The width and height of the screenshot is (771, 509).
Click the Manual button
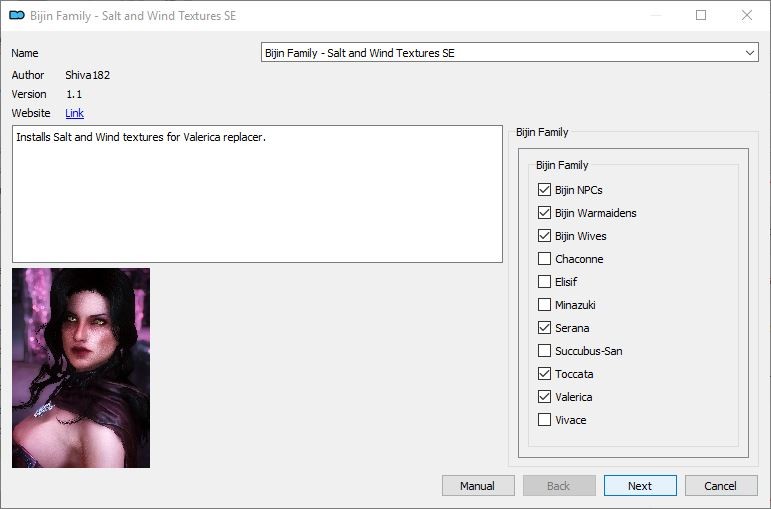click(x=478, y=486)
